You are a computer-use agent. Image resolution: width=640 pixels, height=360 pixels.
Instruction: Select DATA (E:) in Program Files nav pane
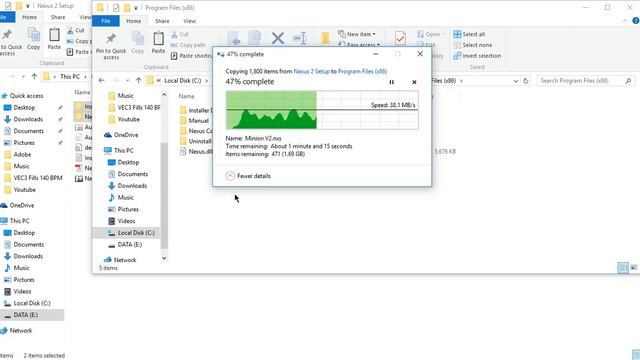[x=125, y=244]
